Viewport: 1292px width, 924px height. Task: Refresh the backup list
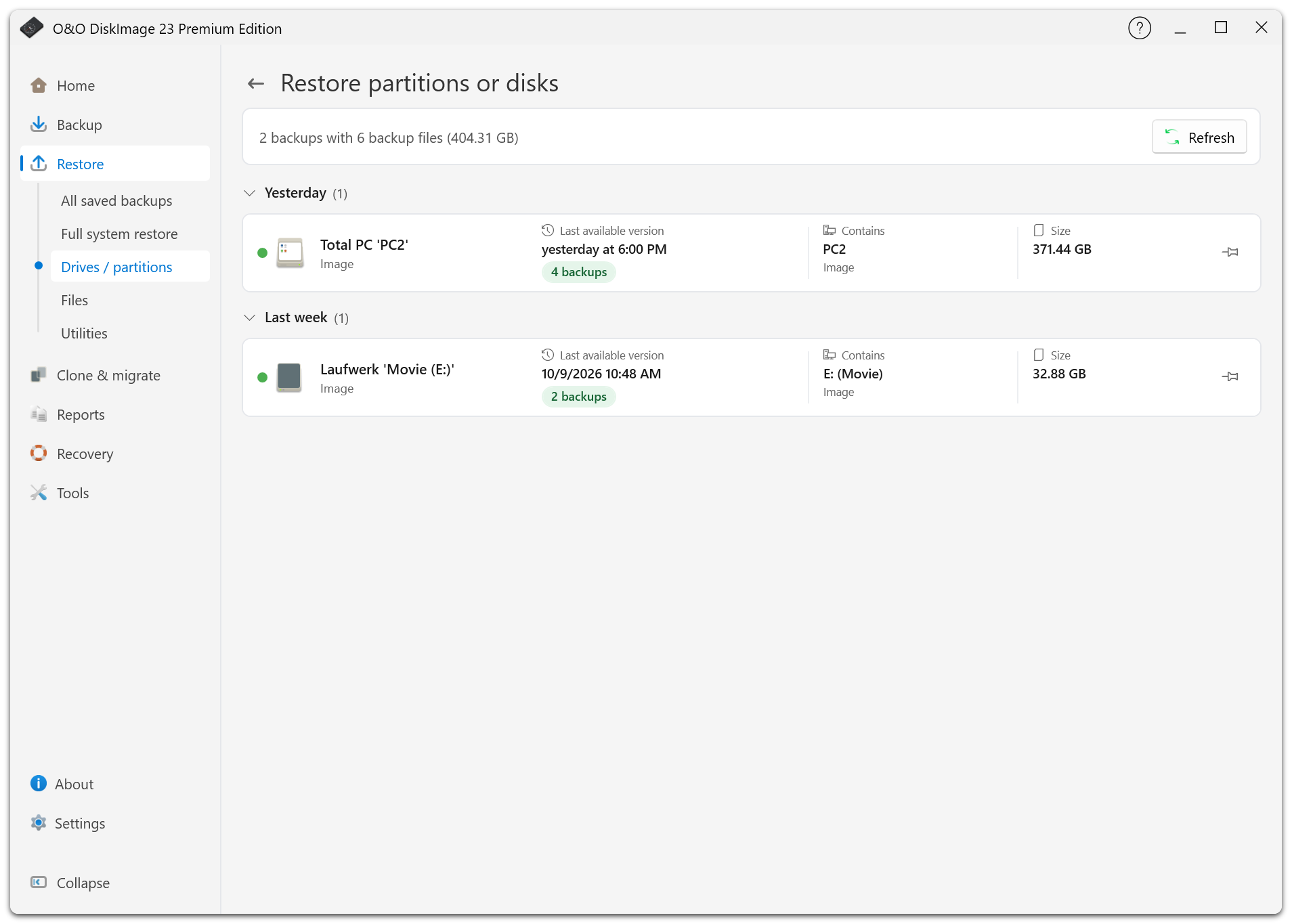1199,137
